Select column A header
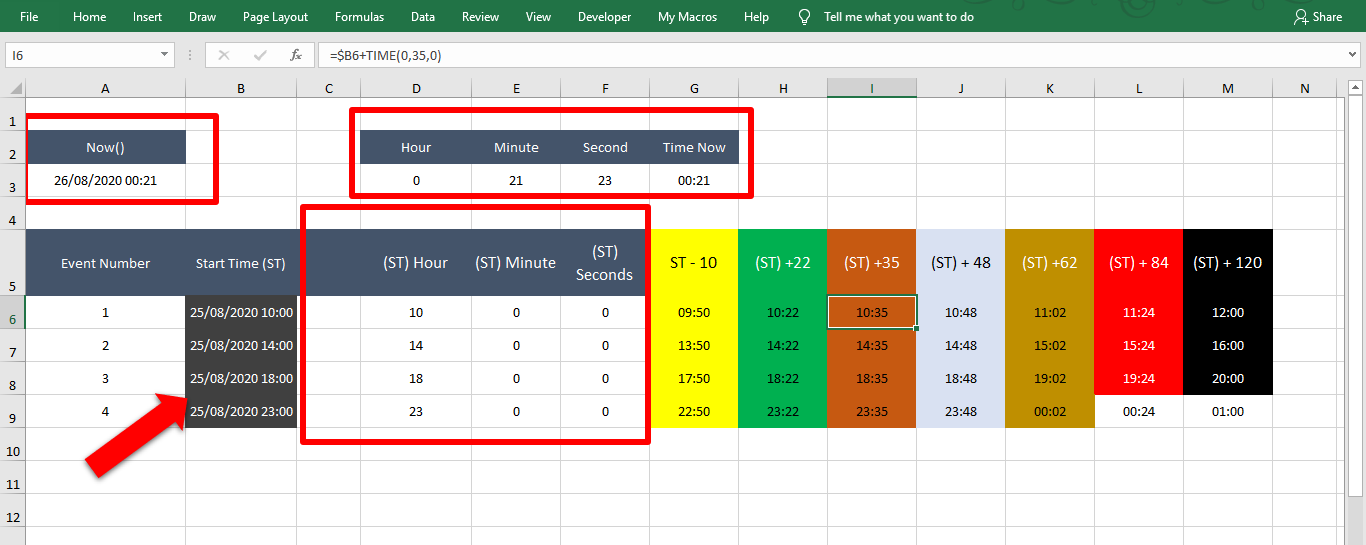This screenshot has height=545, width=1366. click(x=105, y=88)
